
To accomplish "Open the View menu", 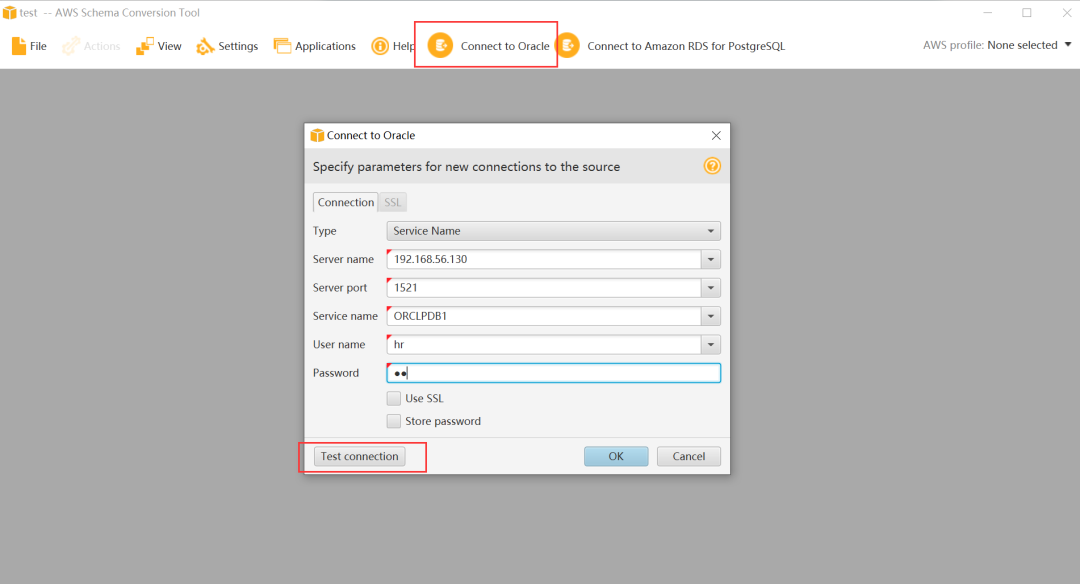I will [x=159, y=46].
